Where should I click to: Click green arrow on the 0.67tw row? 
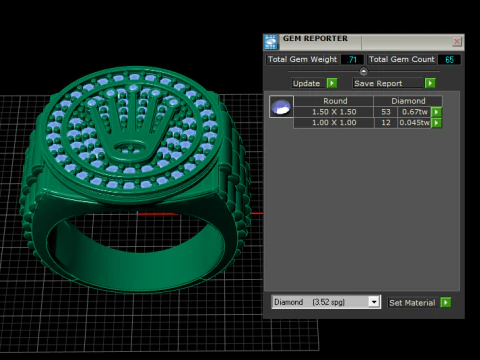pyautogui.click(x=436, y=112)
